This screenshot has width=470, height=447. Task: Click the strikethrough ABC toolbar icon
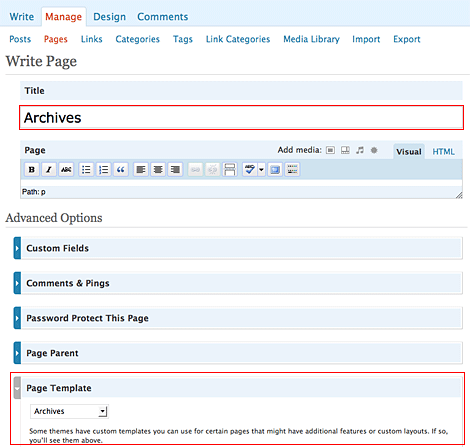[66, 170]
